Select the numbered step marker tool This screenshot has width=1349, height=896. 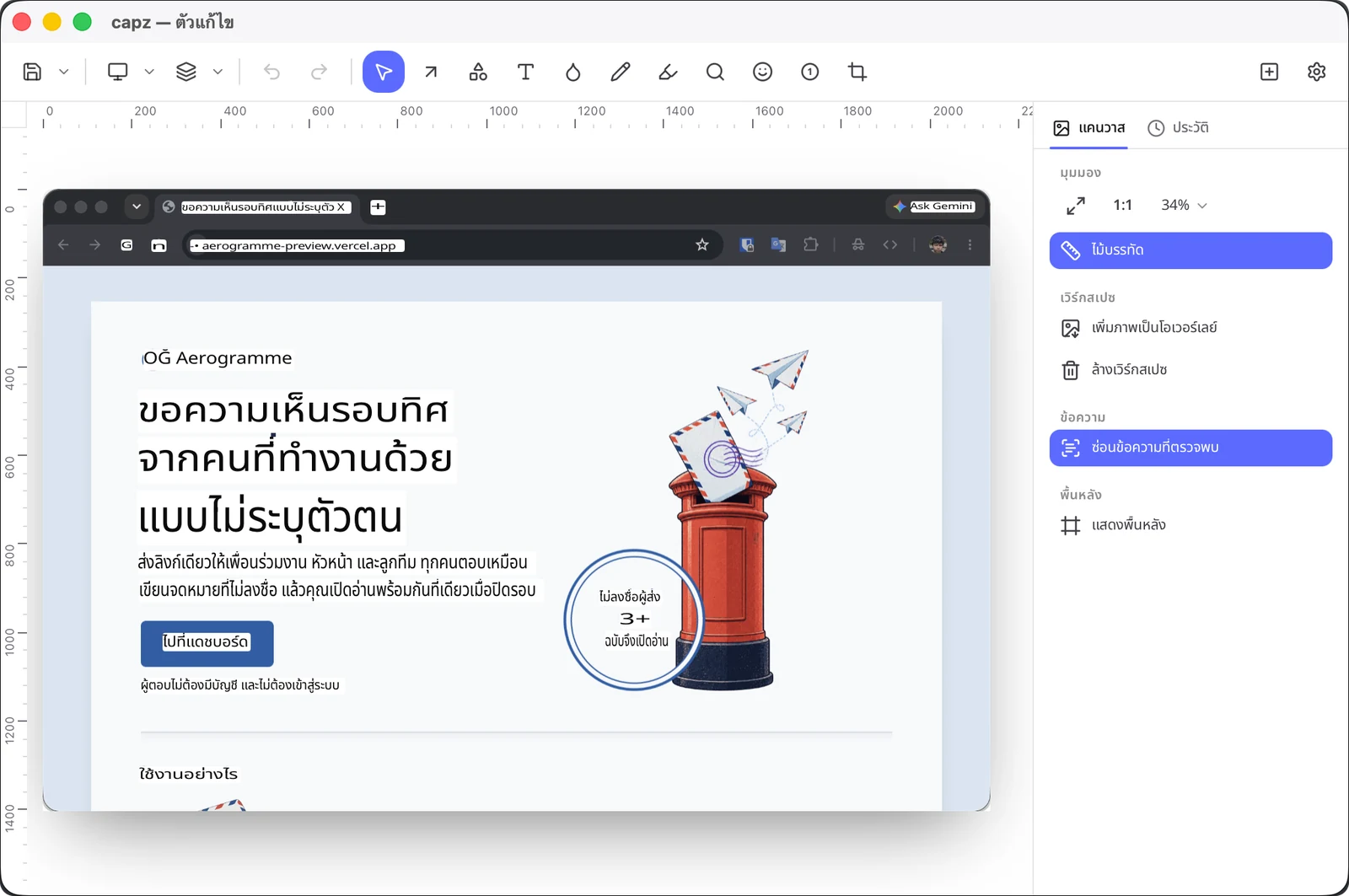point(809,72)
